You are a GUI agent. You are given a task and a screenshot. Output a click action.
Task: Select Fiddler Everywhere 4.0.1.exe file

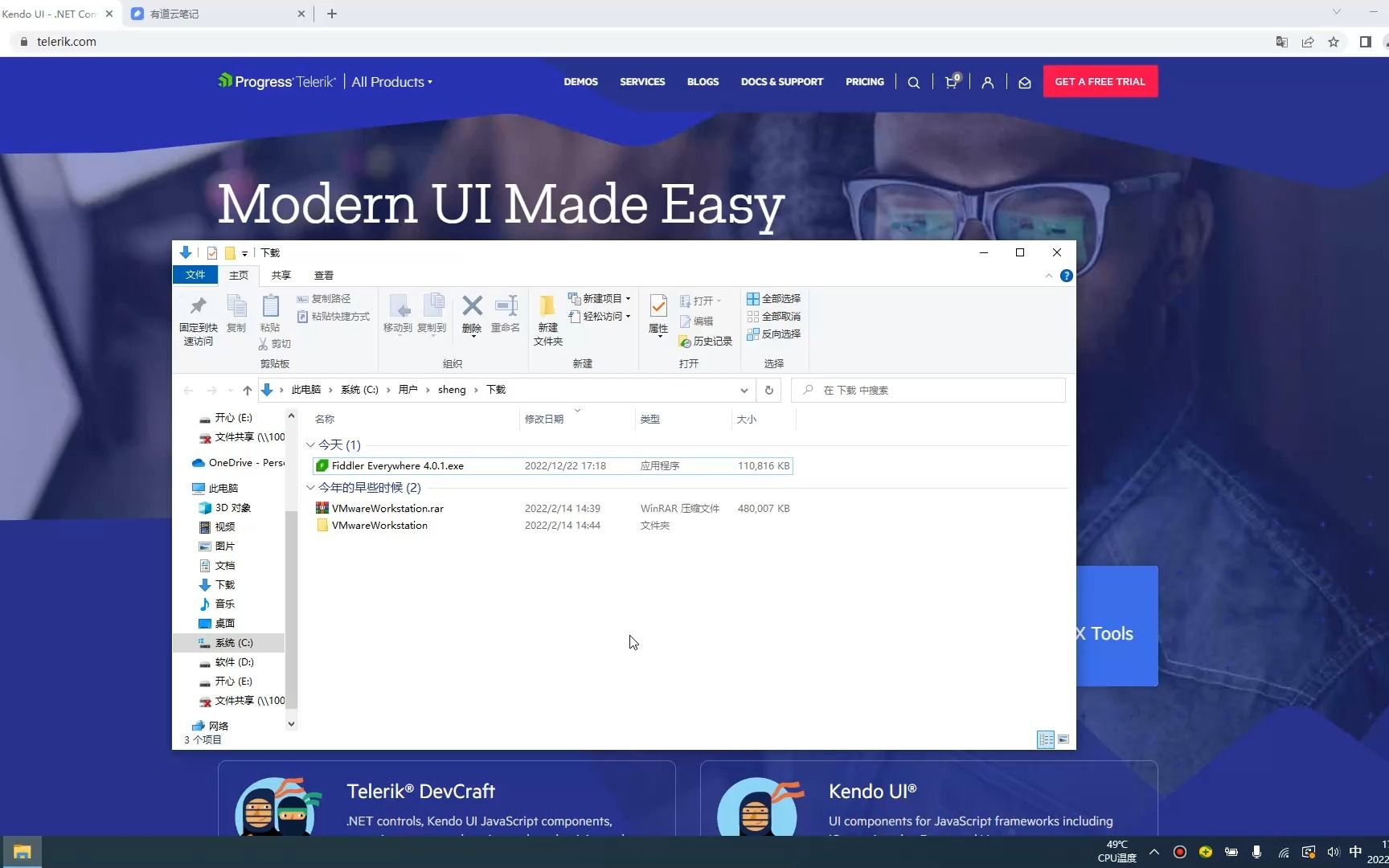[x=553, y=466]
